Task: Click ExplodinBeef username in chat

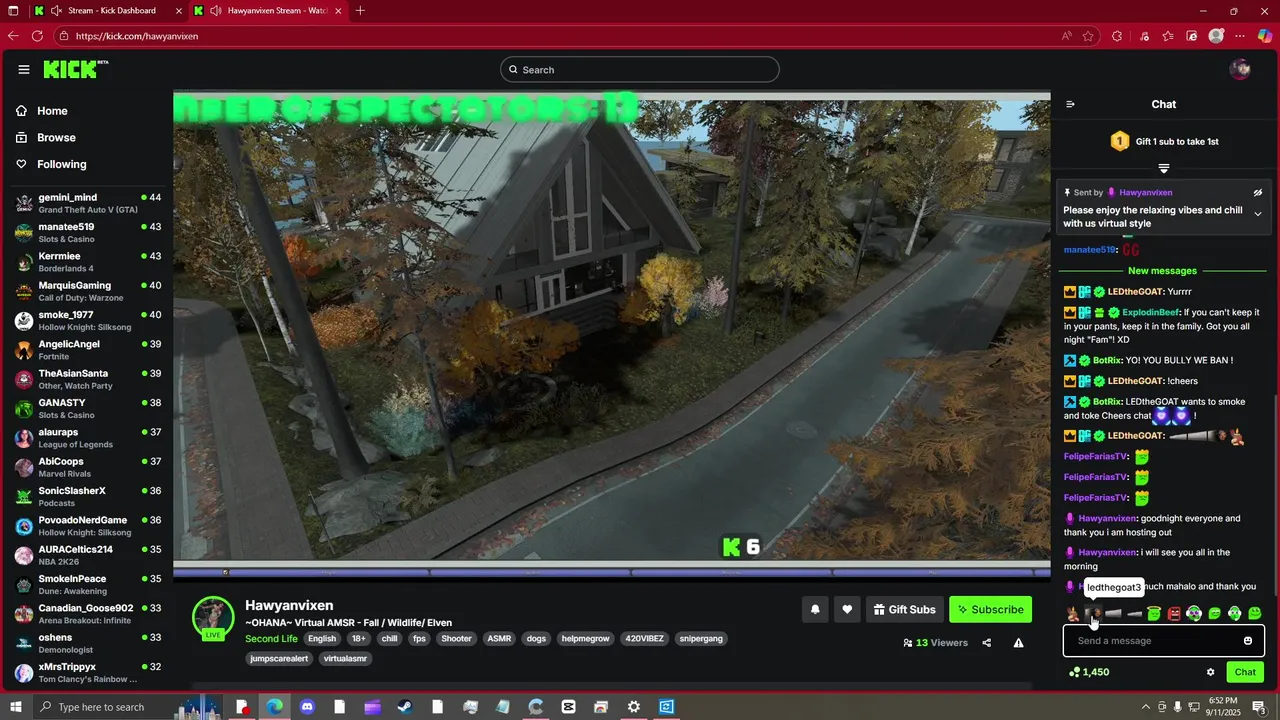Action: coord(1151,313)
